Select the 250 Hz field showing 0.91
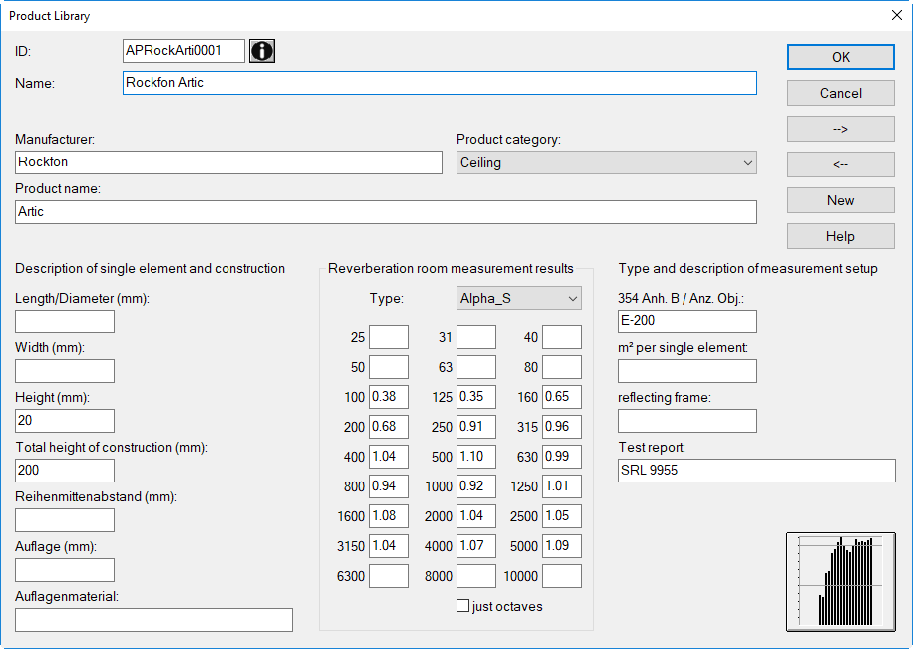This screenshot has height=649, width=913. pos(476,427)
